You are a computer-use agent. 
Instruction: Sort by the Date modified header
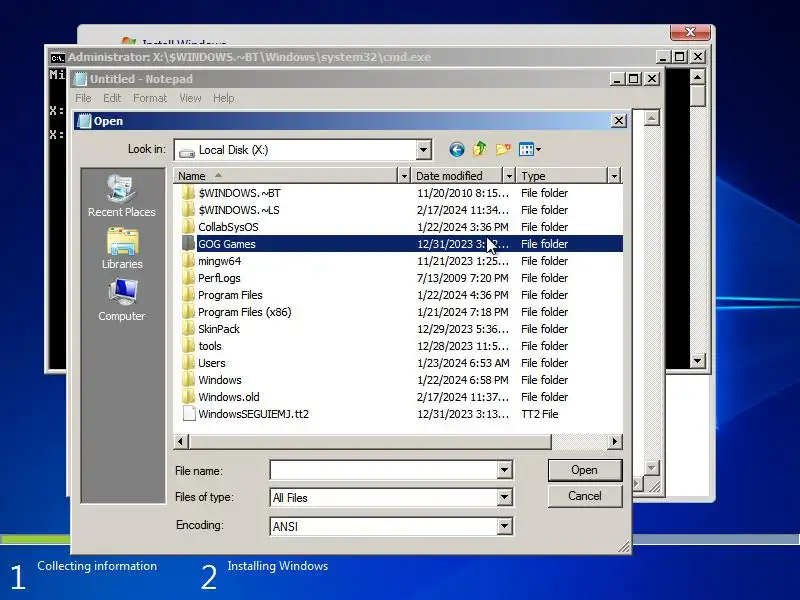pos(457,176)
